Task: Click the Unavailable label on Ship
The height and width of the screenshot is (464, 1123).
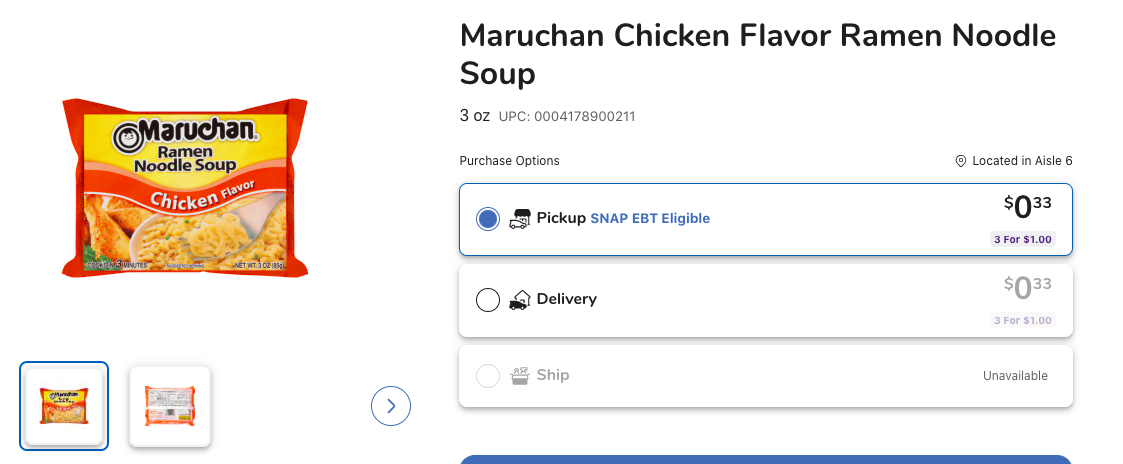Action: coord(1015,376)
